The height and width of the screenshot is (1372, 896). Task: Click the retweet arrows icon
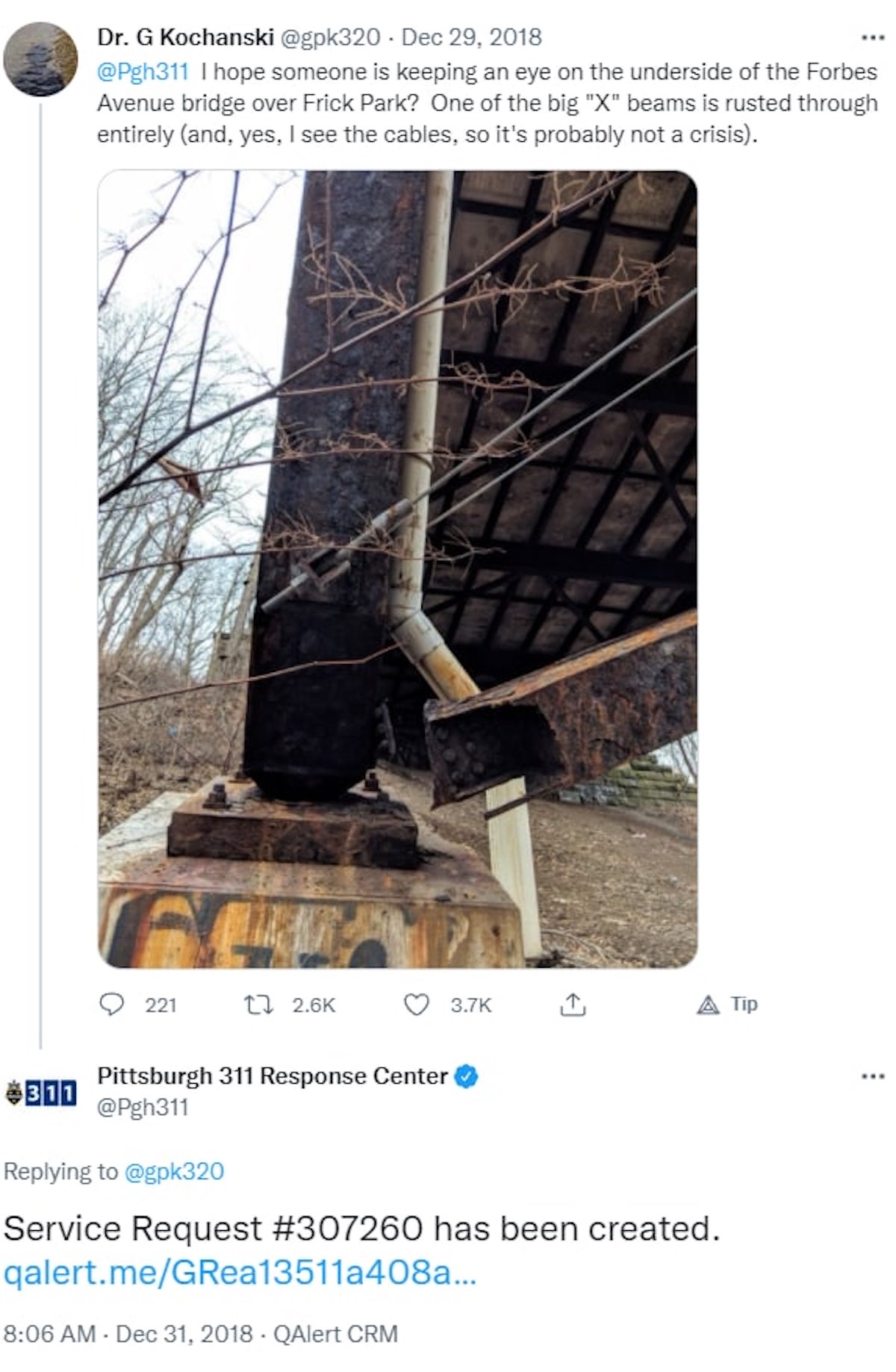[259, 1005]
